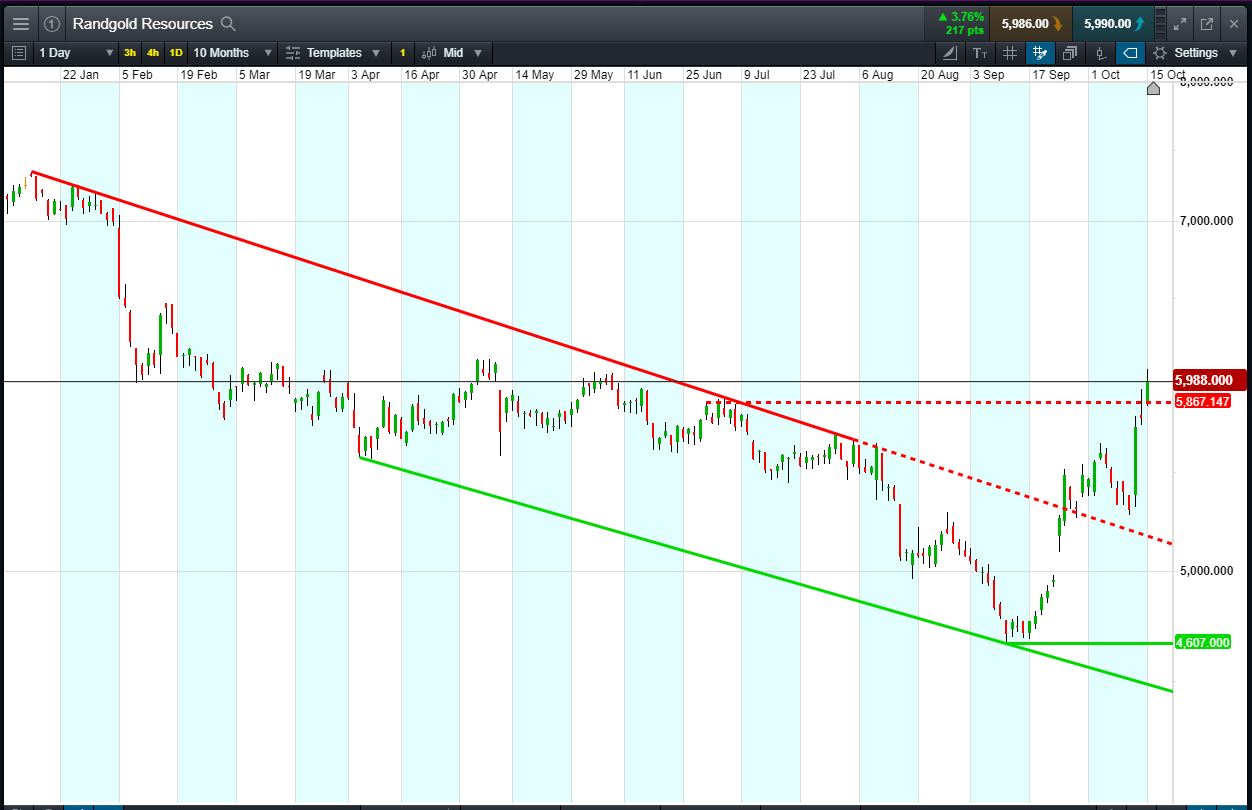Select the 1D quick interval
Viewport: 1252px width, 810px height.
[176, 53]
